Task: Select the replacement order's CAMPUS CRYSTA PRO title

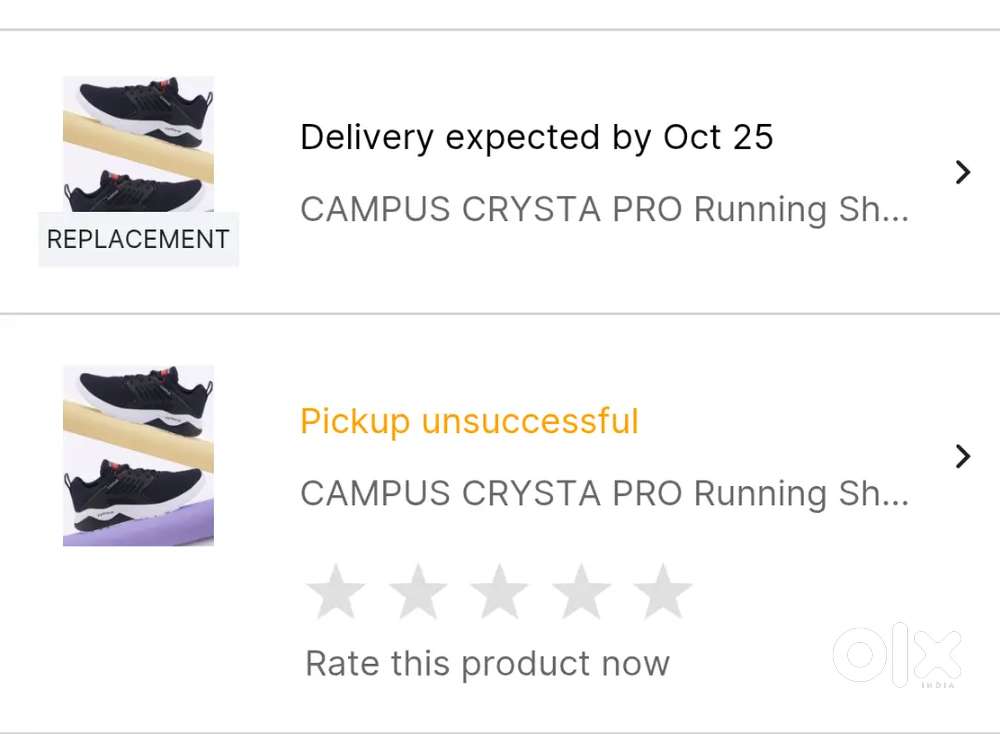Action: [604, 210]
